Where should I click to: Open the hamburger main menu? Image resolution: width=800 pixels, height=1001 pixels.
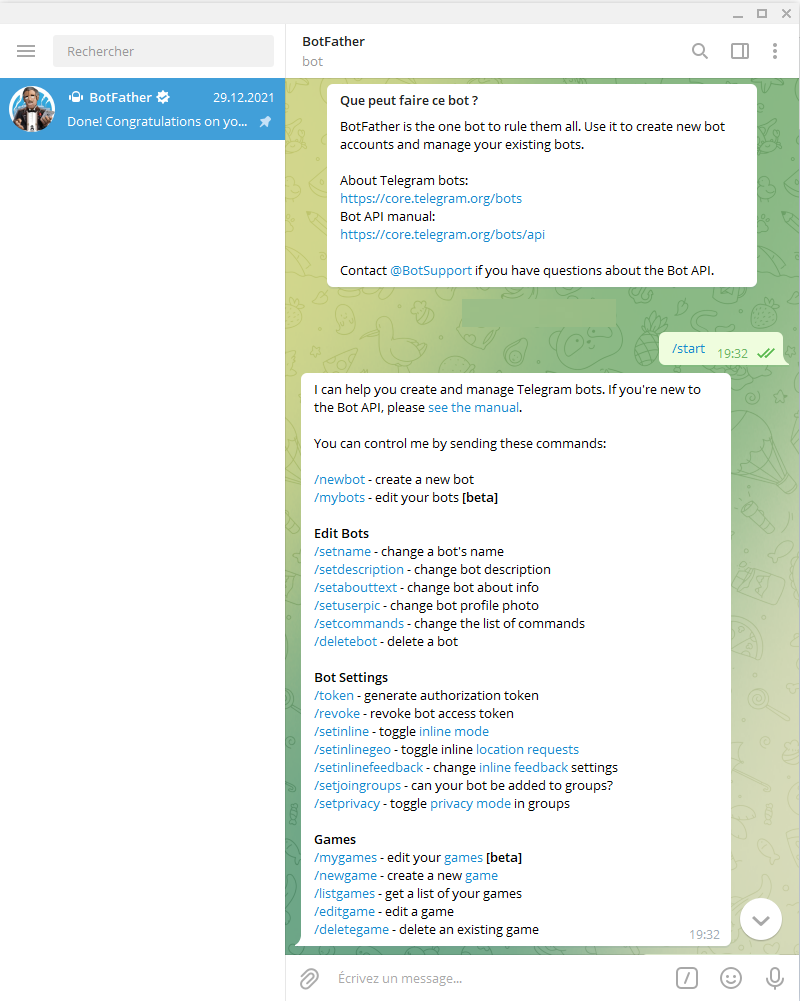point(26,51)
